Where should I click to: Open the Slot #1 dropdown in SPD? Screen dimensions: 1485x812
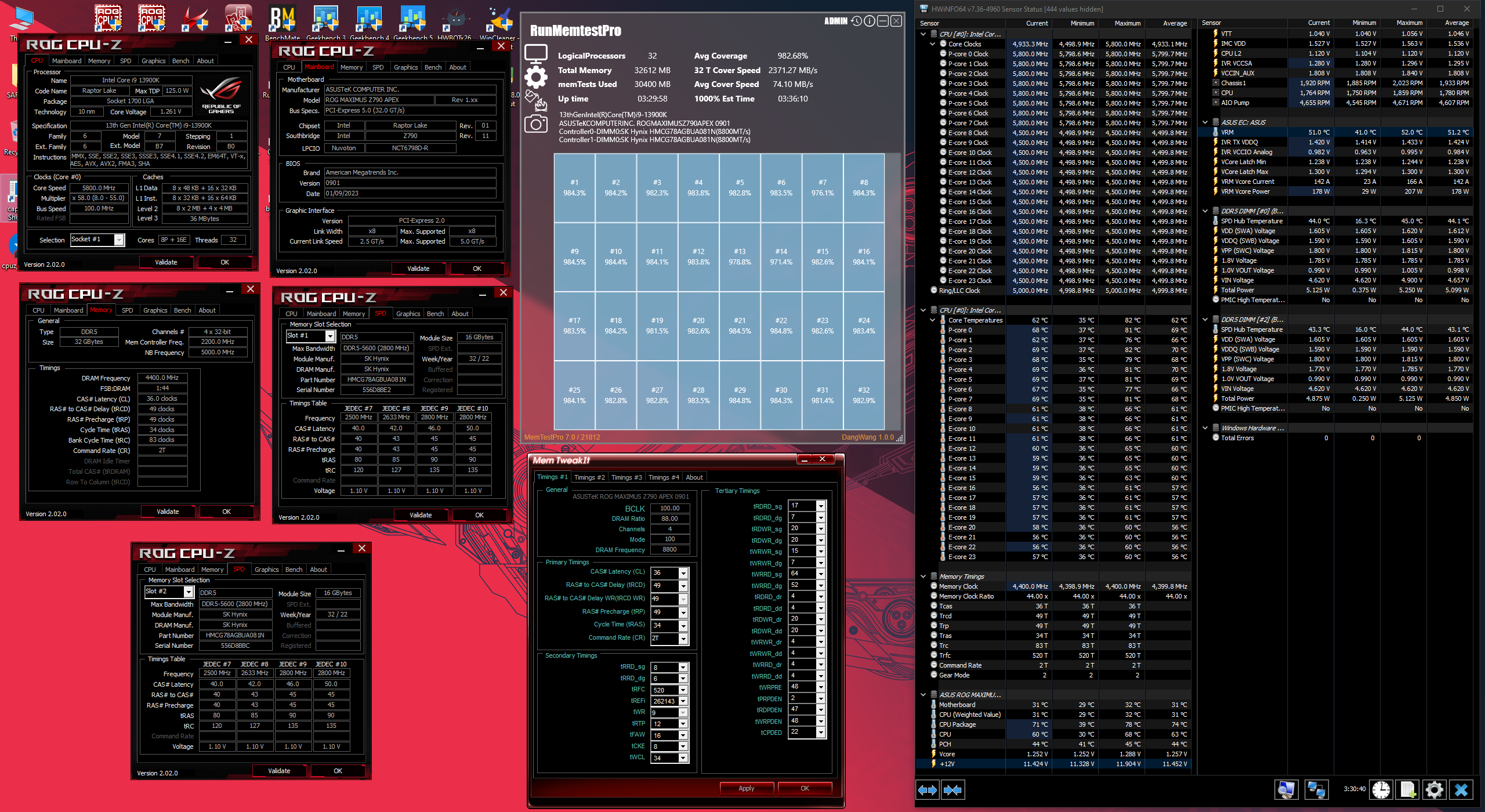329,336
